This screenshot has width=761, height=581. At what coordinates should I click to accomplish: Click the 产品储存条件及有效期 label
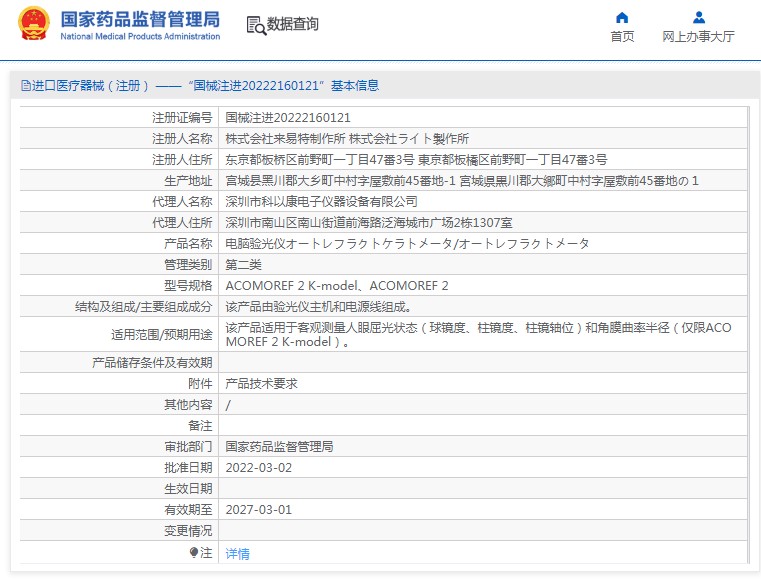click(x=152, y=363)
